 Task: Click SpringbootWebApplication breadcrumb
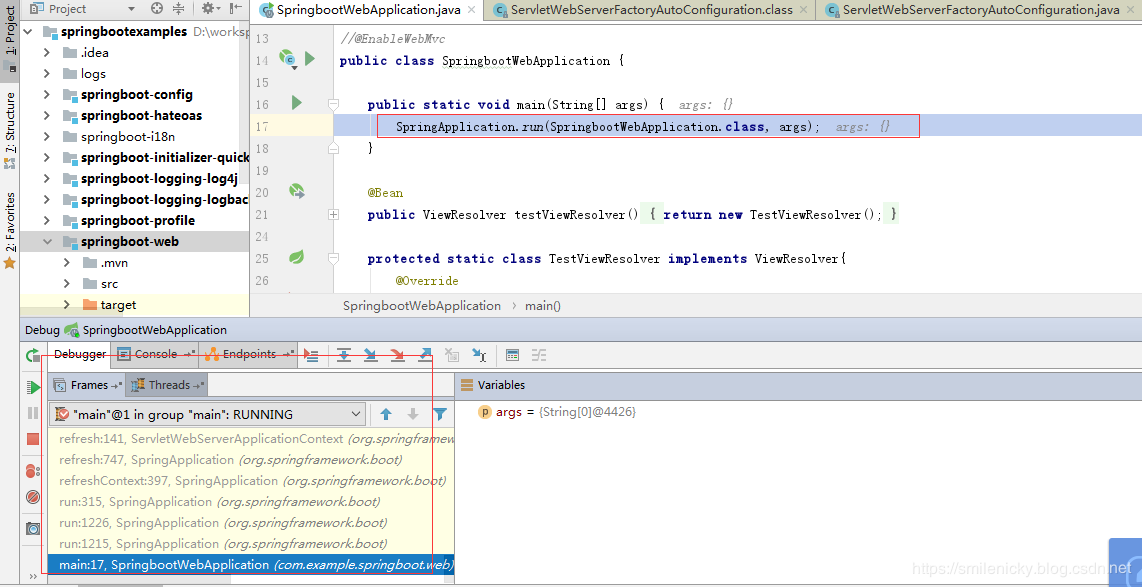(422, 306)
